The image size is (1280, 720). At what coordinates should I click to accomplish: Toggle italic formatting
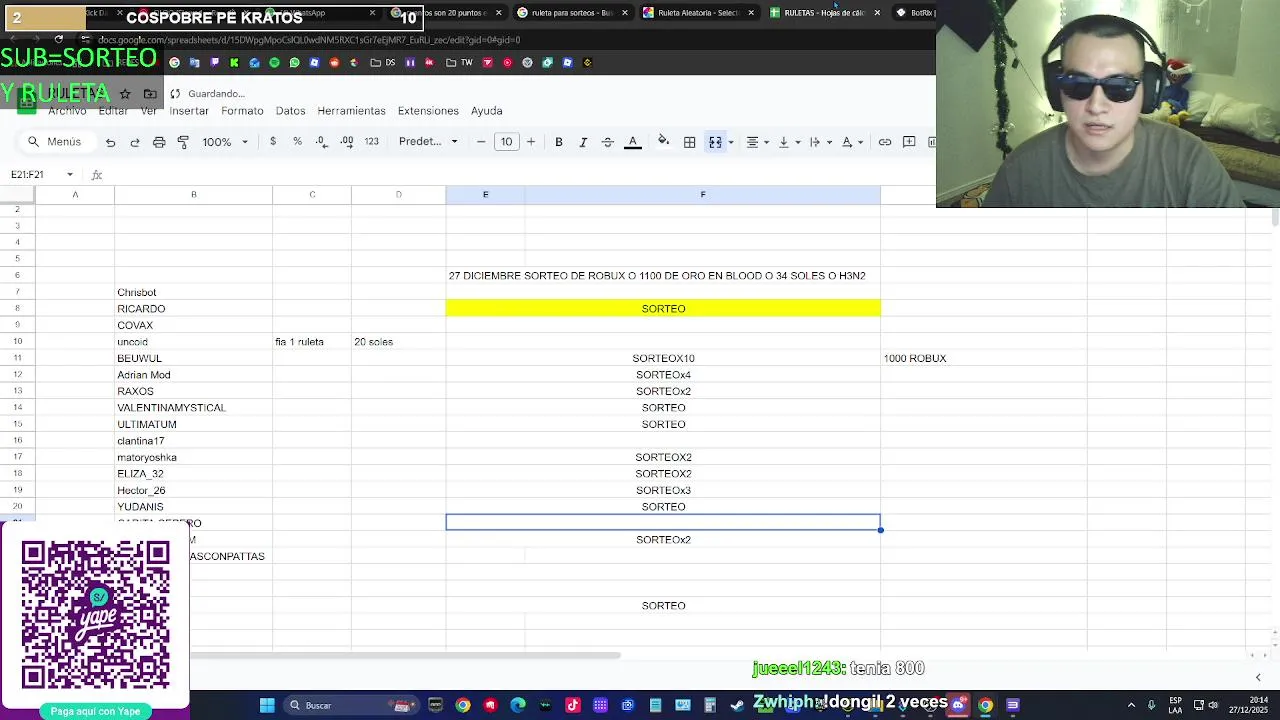click(583, 142)
